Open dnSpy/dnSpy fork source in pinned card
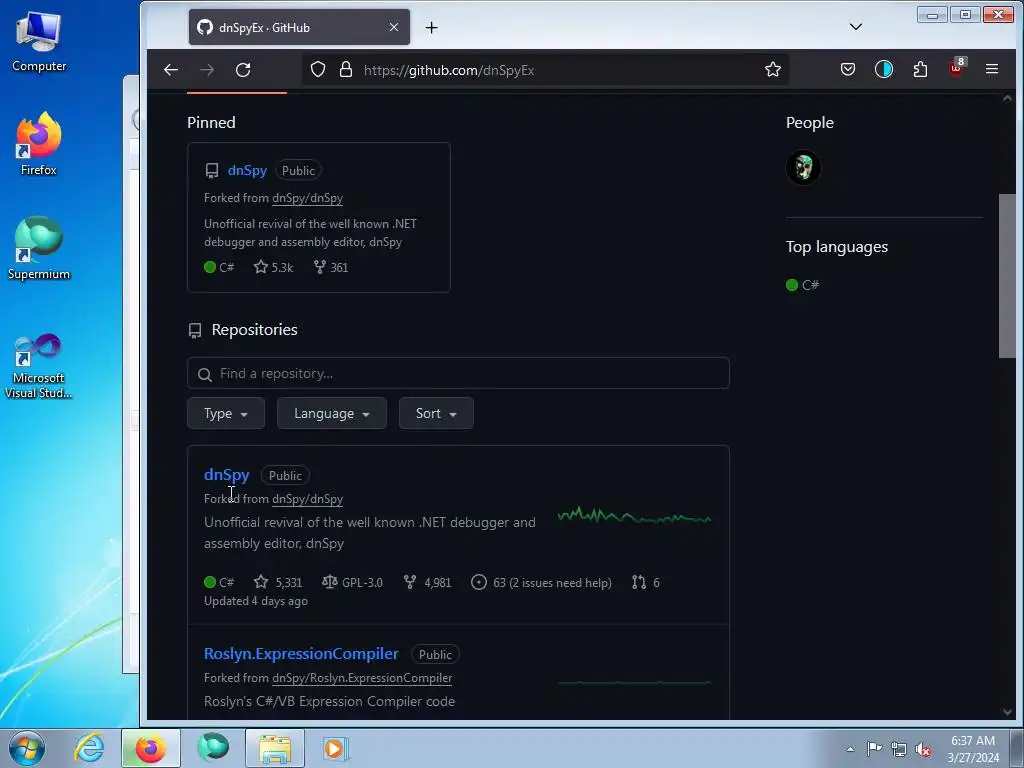1024x768 pixels. click(x=308, y=198)
